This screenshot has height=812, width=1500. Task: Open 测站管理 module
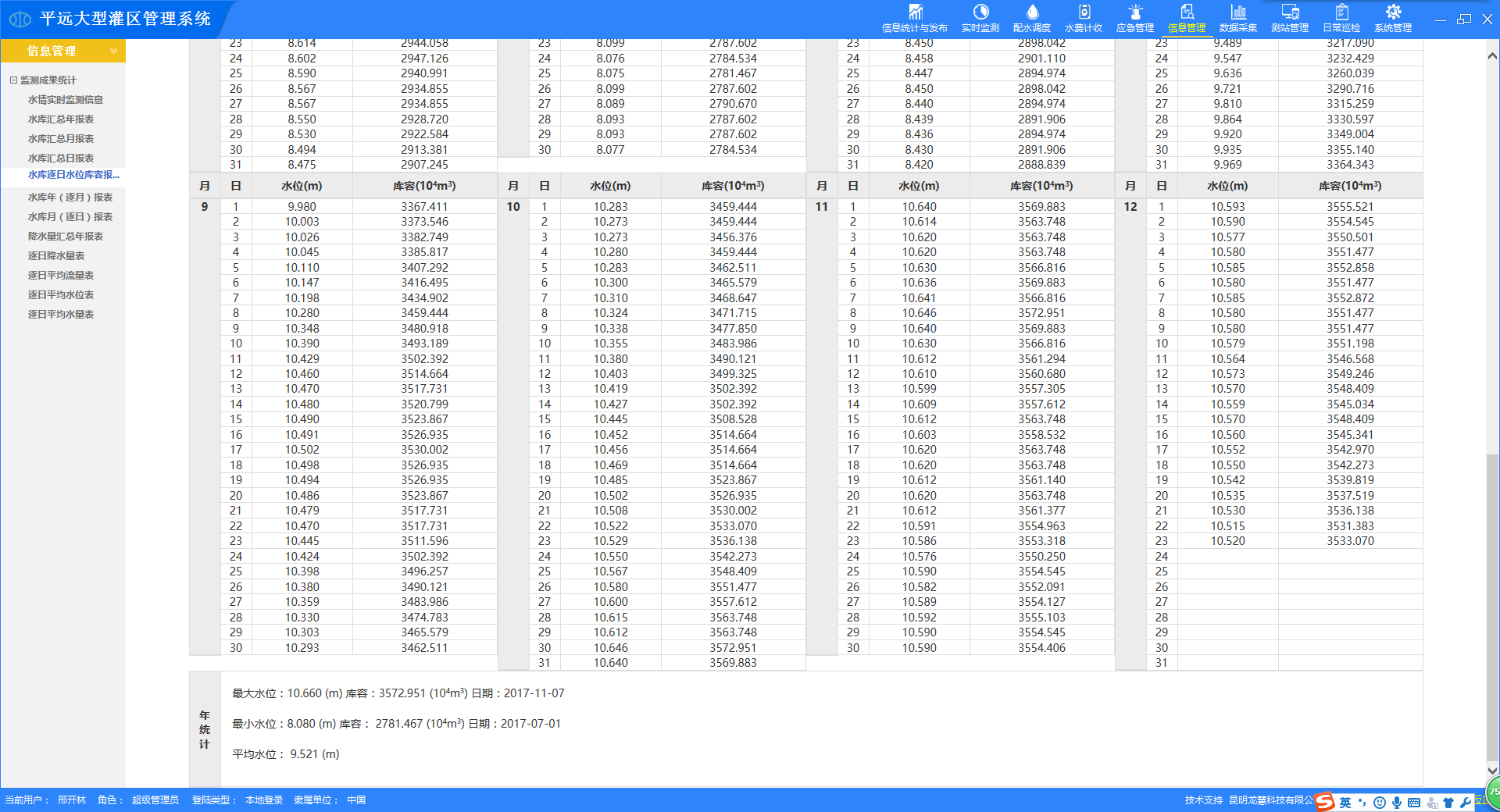[1290, 19]
